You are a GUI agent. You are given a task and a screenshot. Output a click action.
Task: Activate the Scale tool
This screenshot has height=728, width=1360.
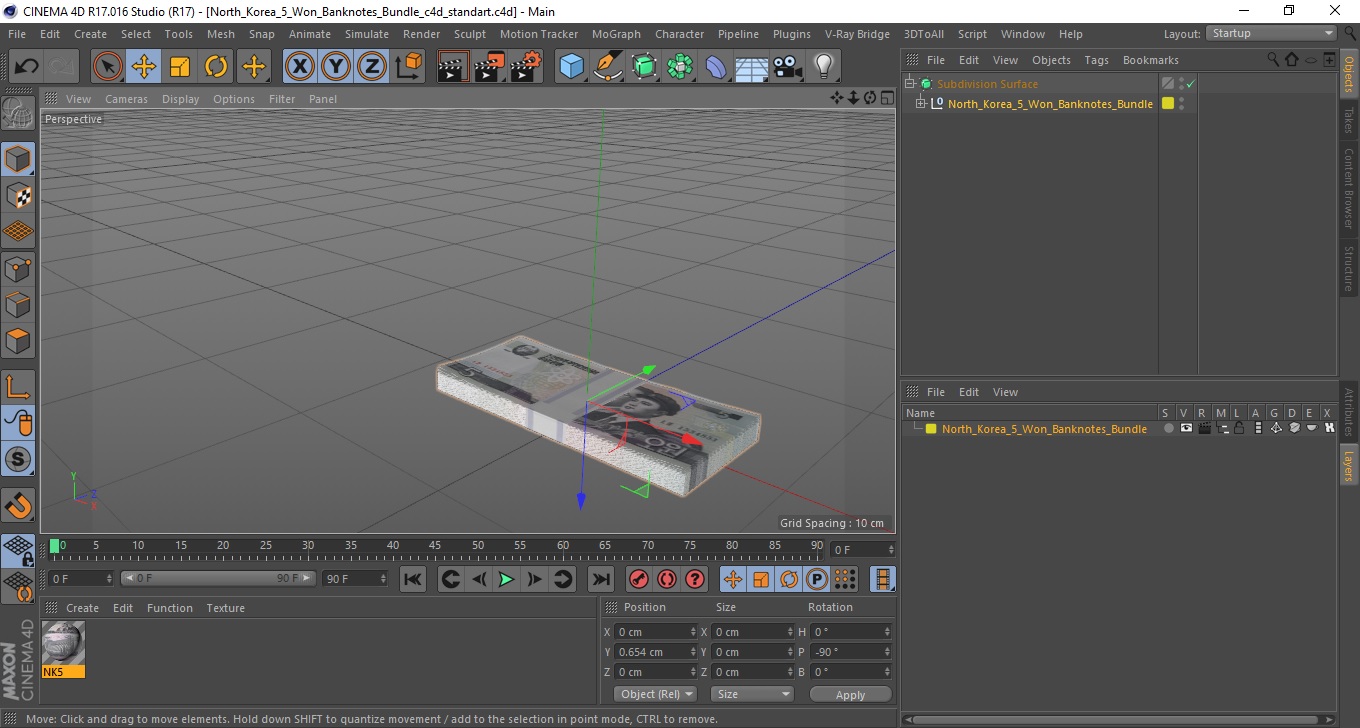coord(180,67)
